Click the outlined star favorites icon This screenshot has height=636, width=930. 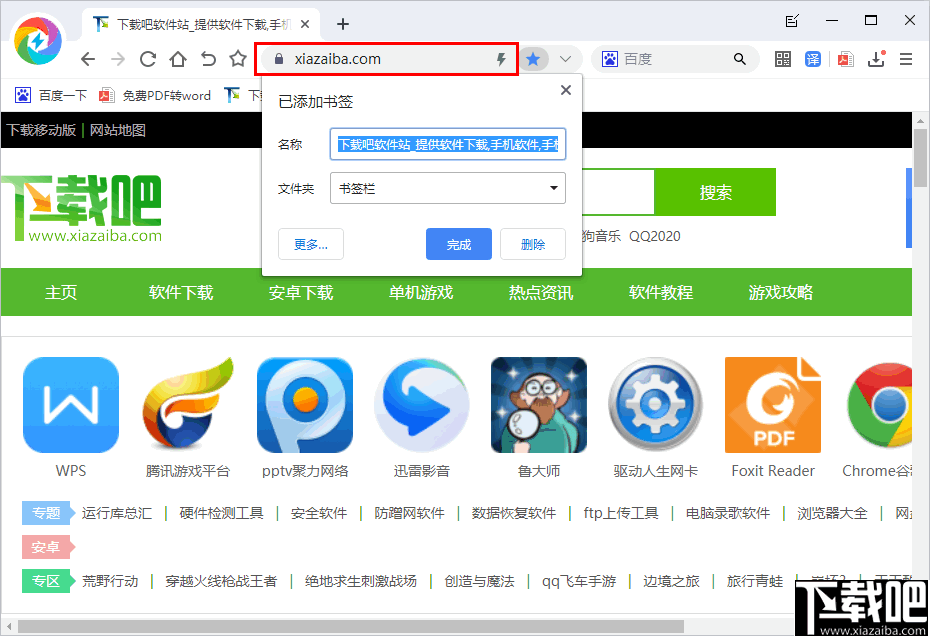click(x=238, y=58)
